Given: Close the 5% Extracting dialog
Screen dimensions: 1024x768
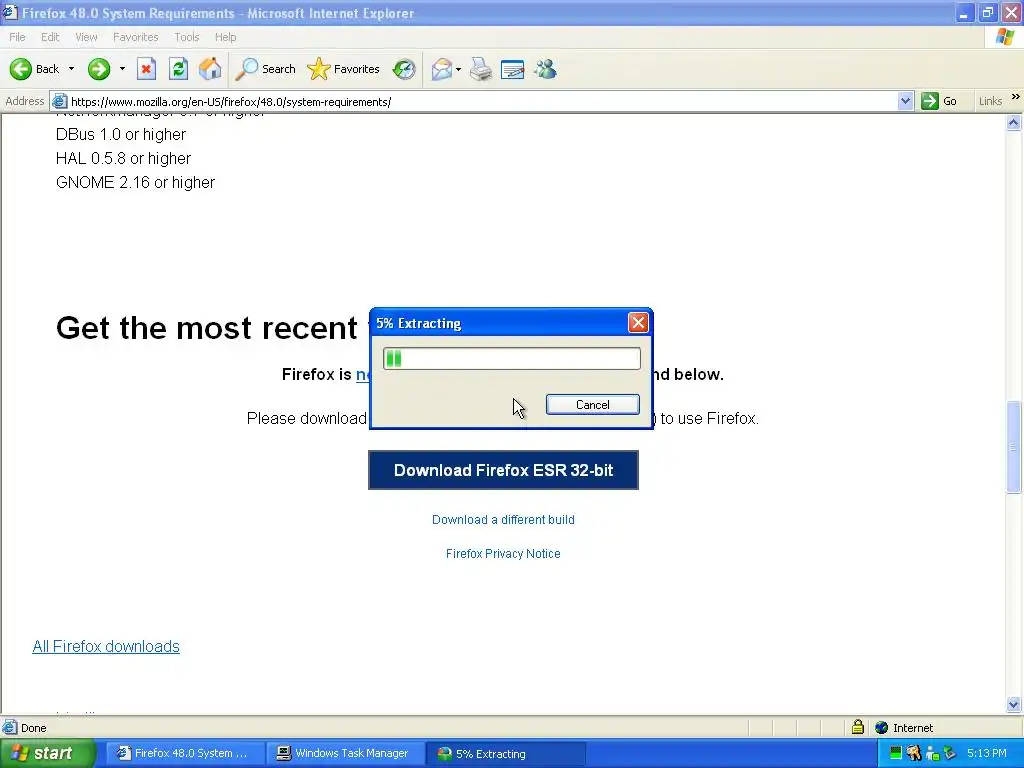Looking at the screenshot, I should [638, 323].
